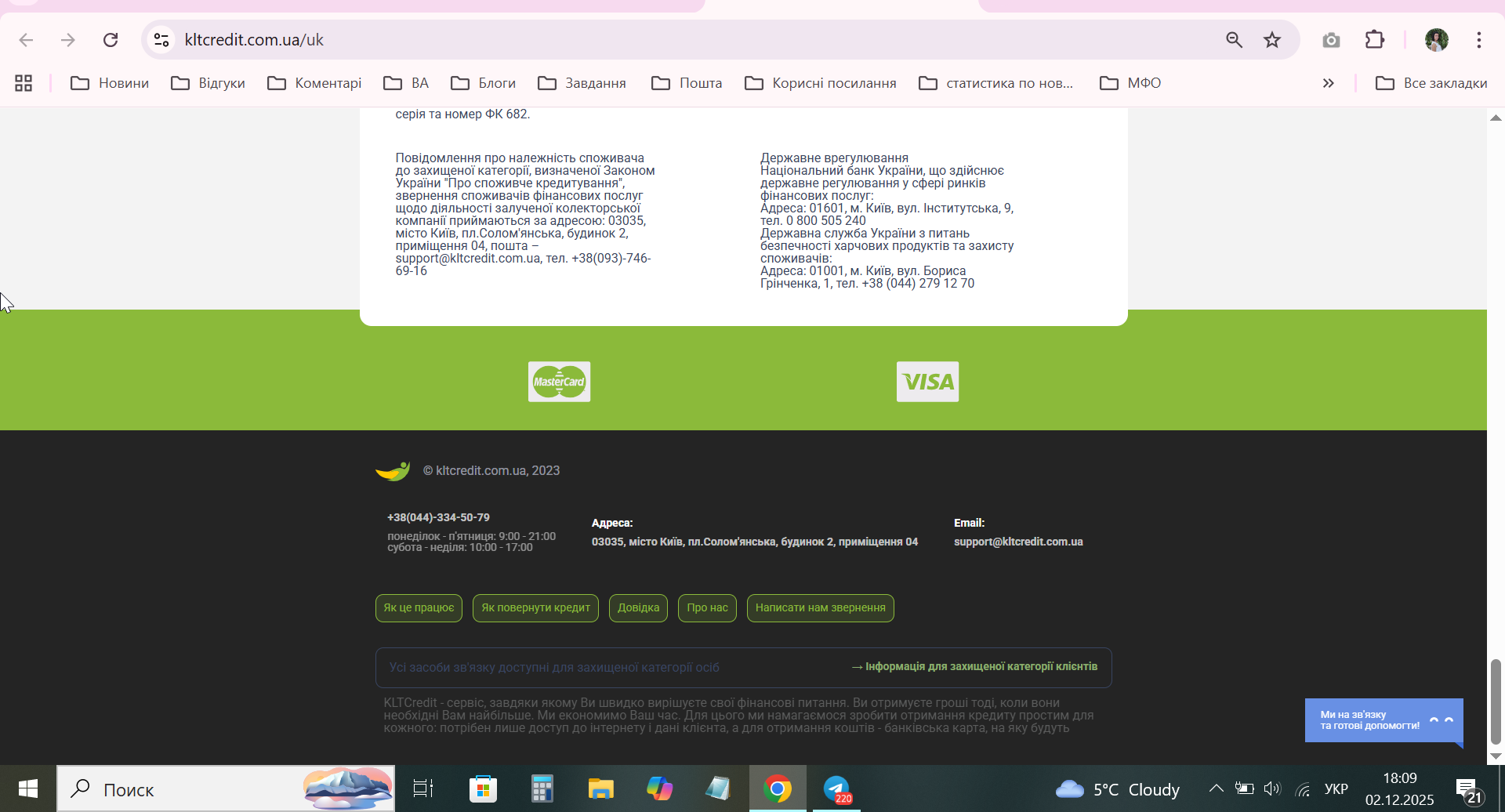Open weather widget 5°C Cloudy
This screenshot has width=1505, height=812.
point(1117,789)
